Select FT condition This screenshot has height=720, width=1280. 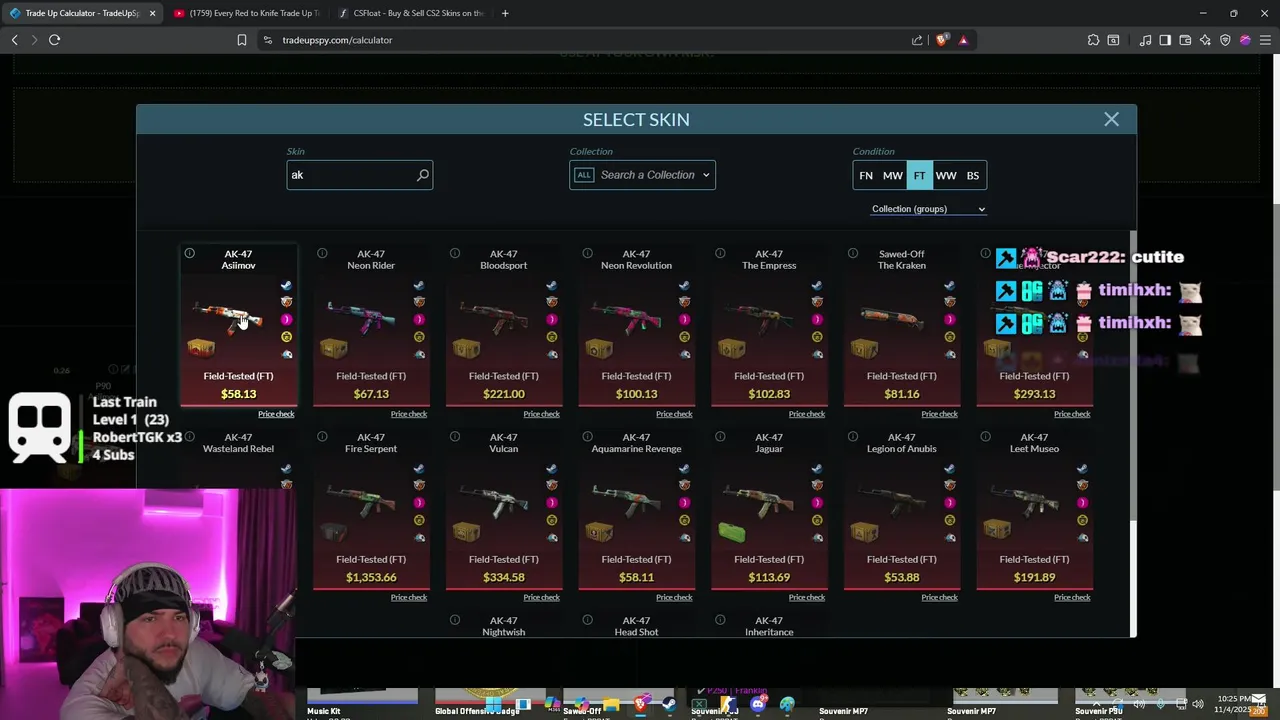[919, 175]
